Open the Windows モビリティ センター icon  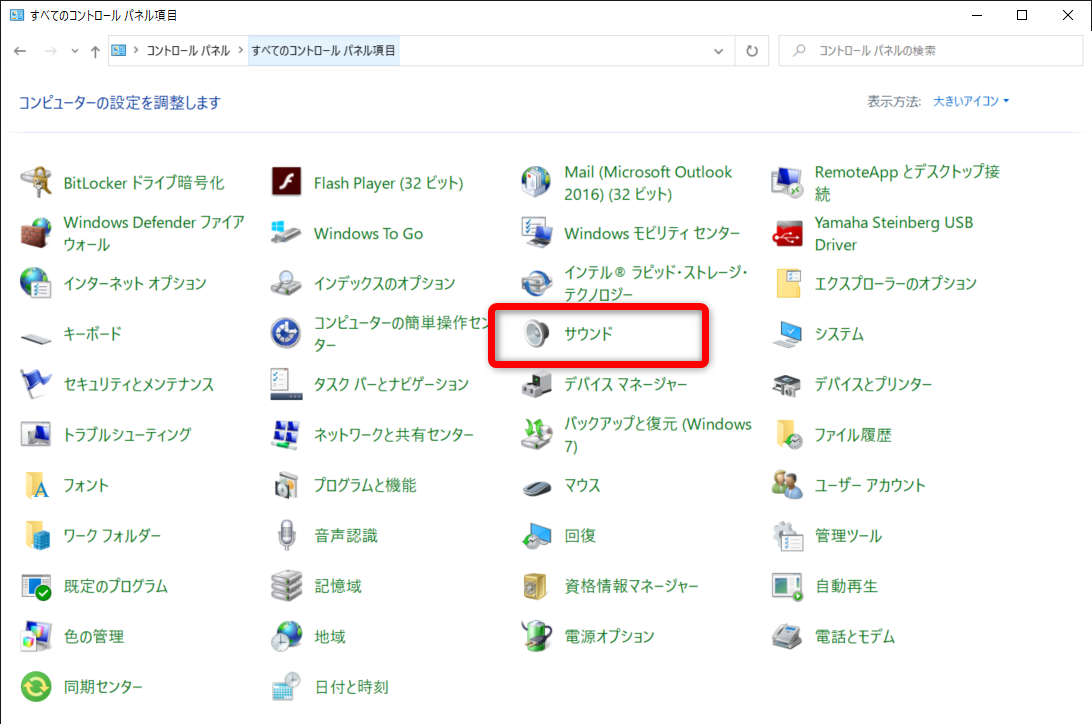(536, 233)
